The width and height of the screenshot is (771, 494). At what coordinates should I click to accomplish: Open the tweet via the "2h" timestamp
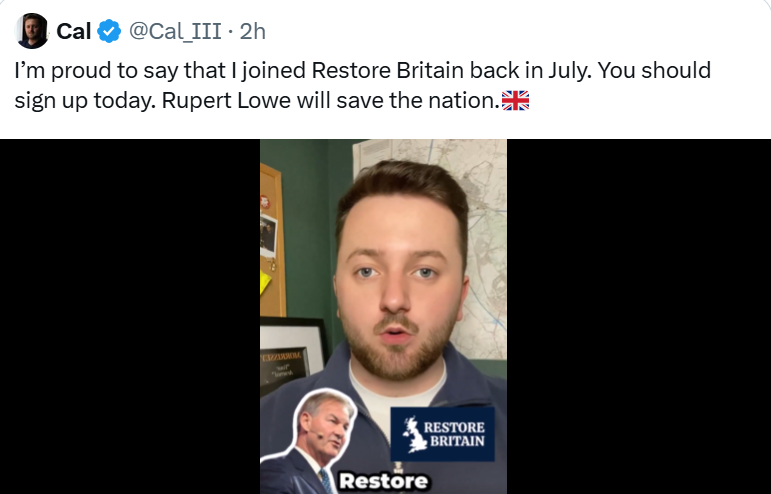pyautogui.click(x=253, y=31)
